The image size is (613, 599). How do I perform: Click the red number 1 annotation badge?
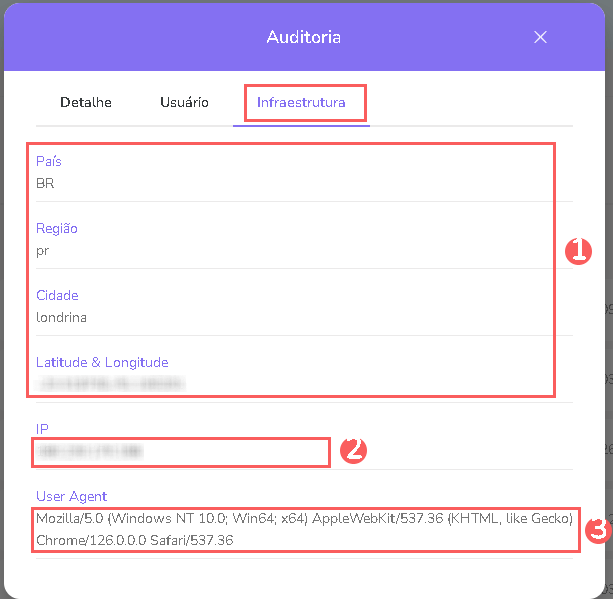578,251
